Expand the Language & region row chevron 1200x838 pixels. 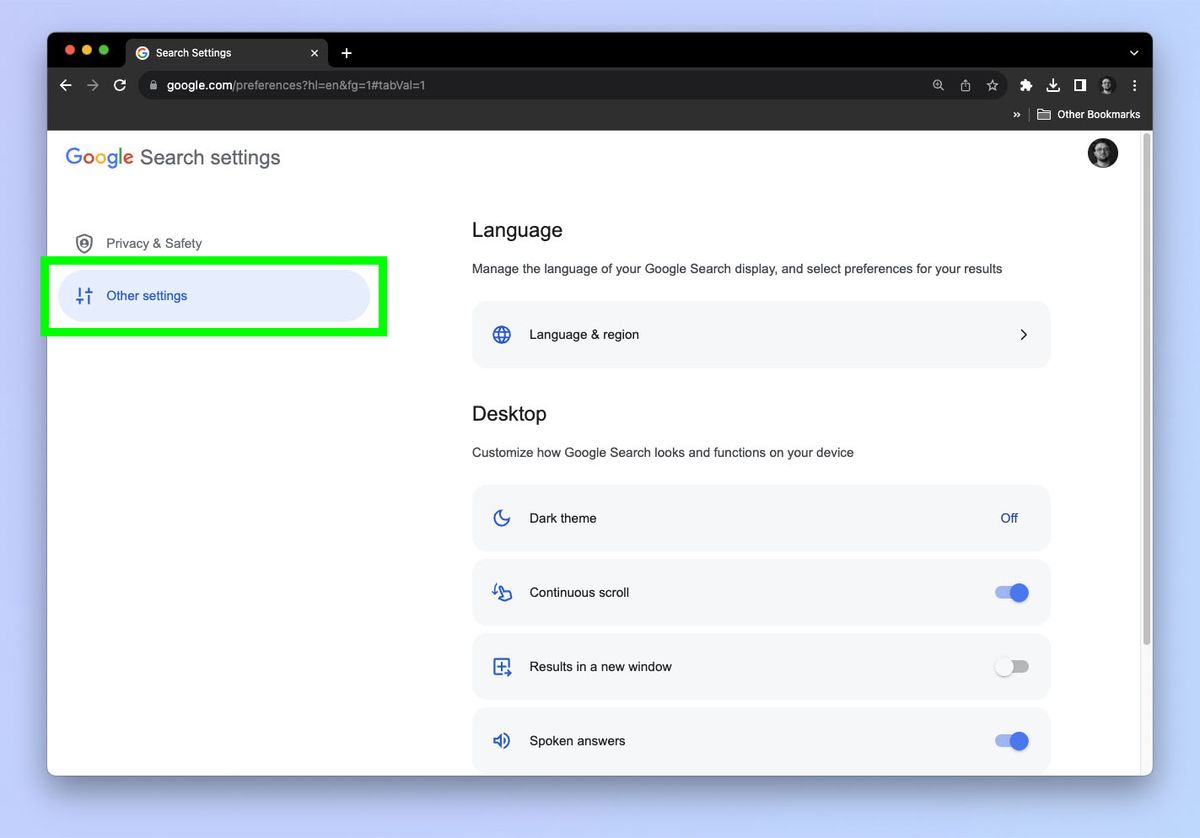1023,334
